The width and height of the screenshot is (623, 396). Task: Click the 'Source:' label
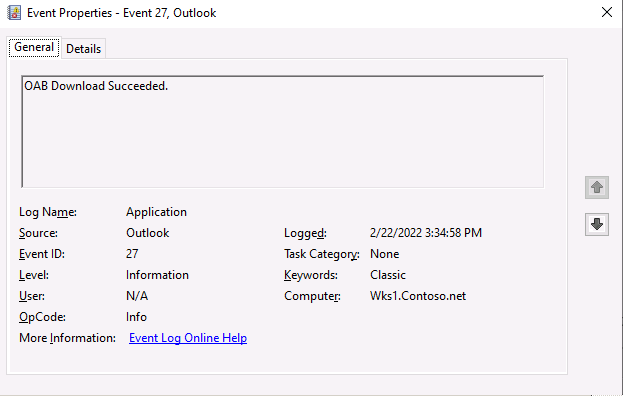pyautogui.click(x=38, y=233)
